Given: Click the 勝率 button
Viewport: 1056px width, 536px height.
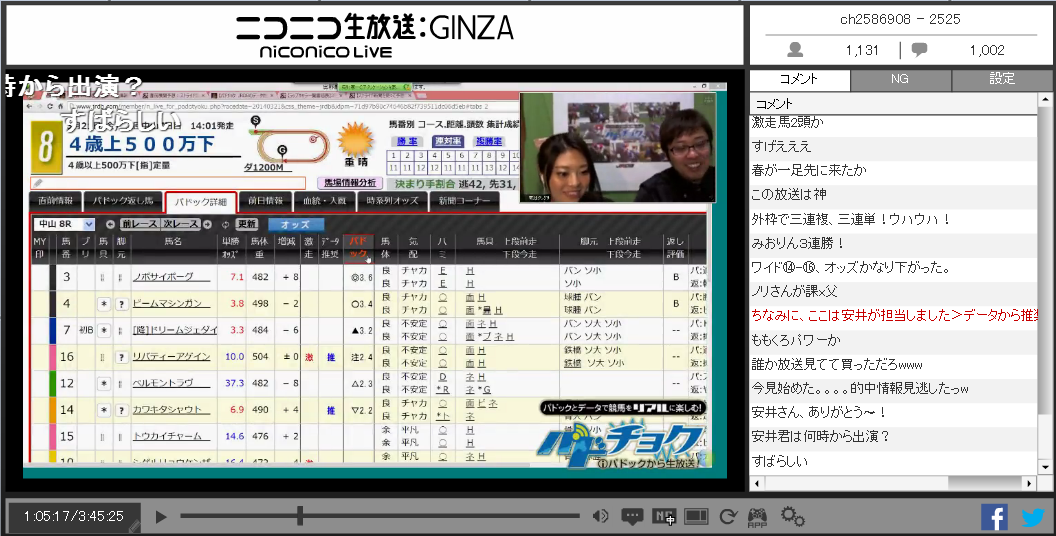Looking at the screenshot, I should click(407, 141).
